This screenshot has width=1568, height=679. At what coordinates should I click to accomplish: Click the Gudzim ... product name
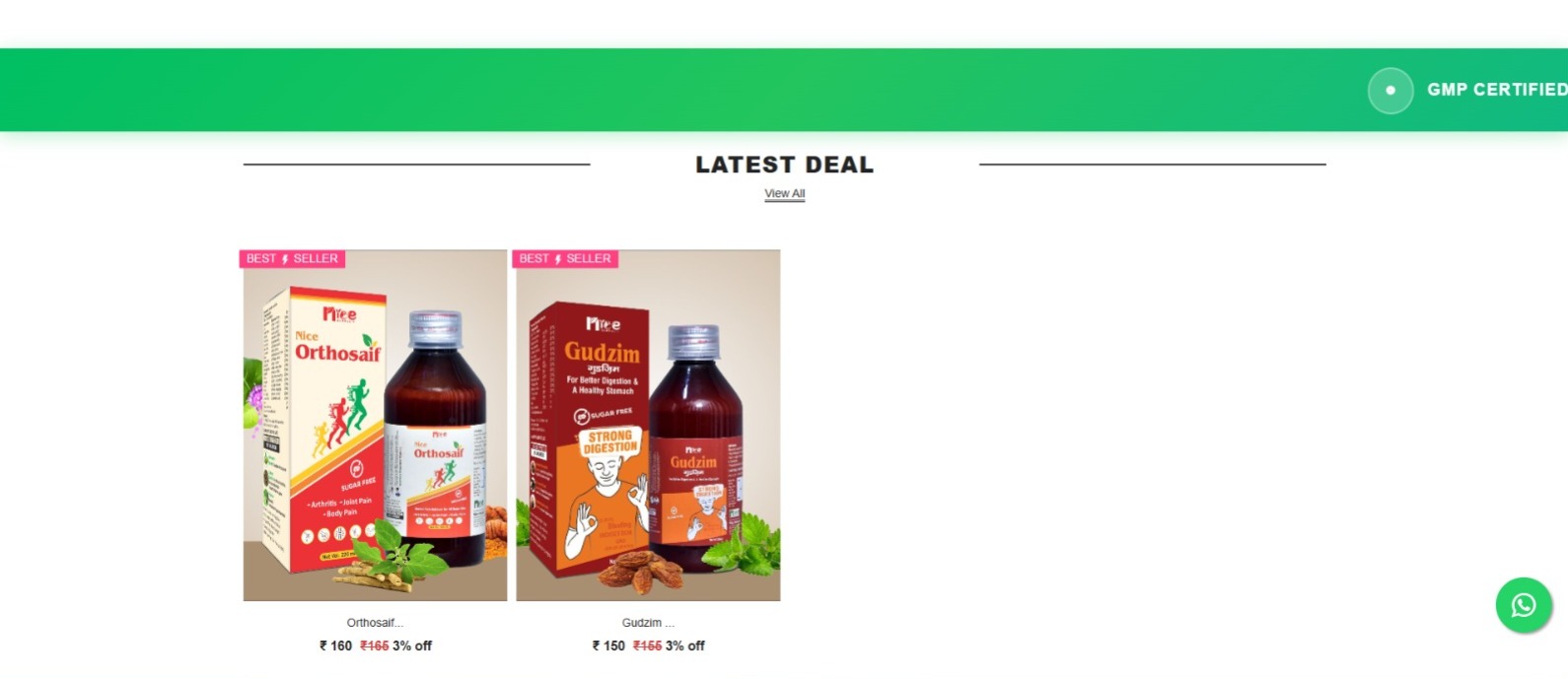pos(648,623)
